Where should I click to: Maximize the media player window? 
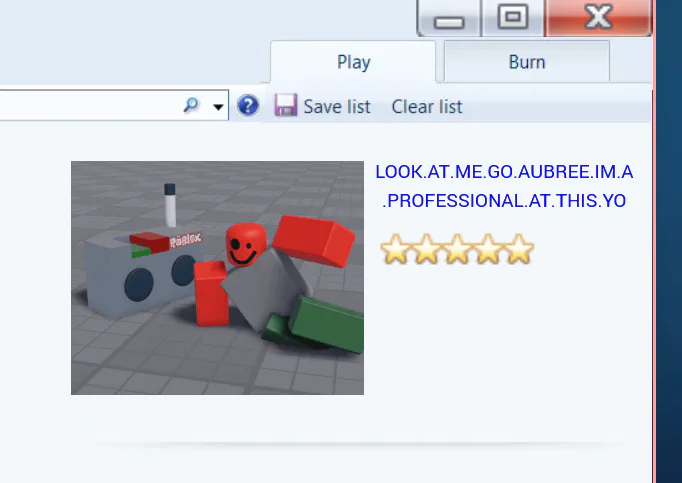click(513, 18)
